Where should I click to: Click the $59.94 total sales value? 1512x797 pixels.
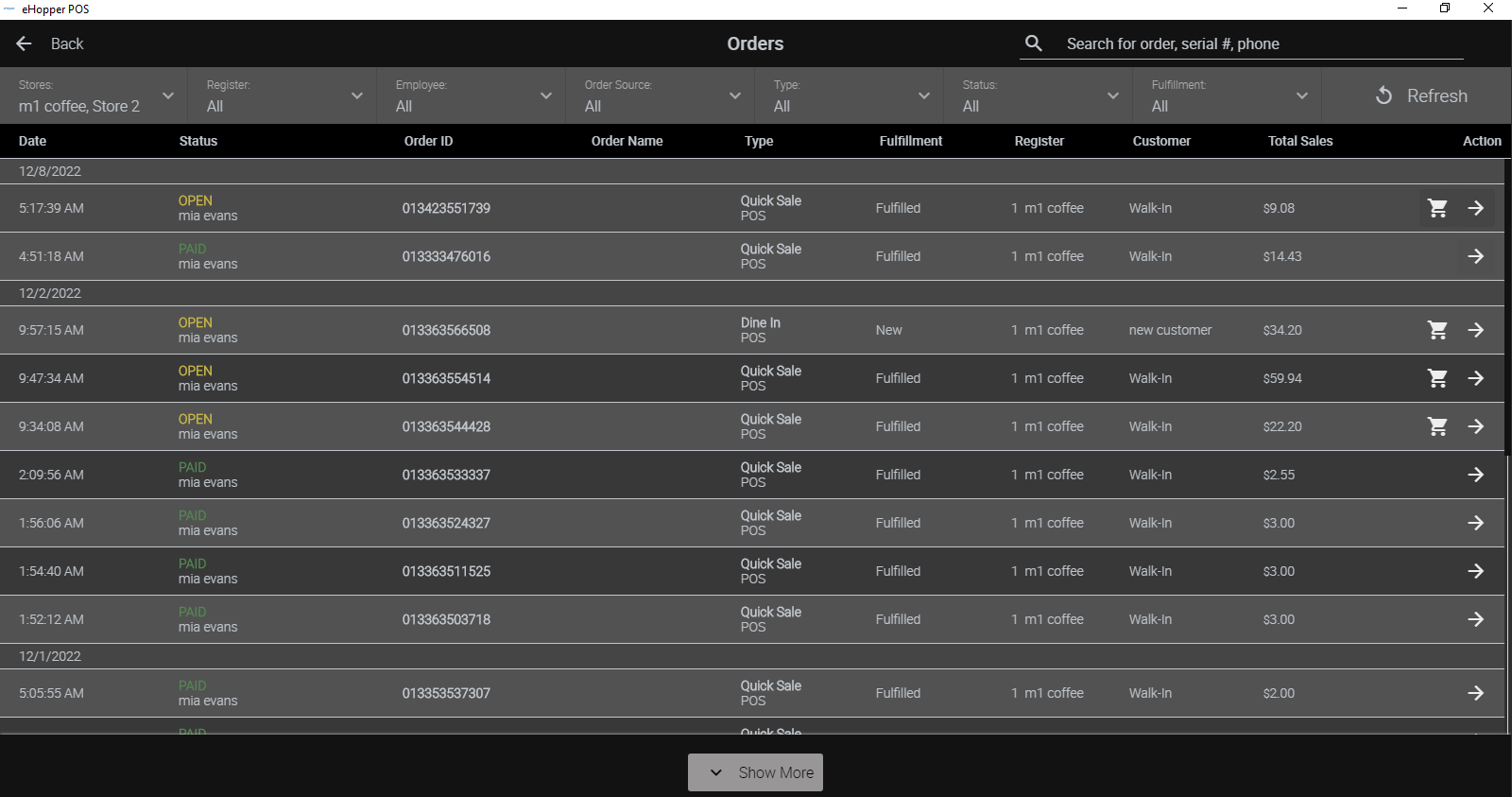pos(1282,378)
